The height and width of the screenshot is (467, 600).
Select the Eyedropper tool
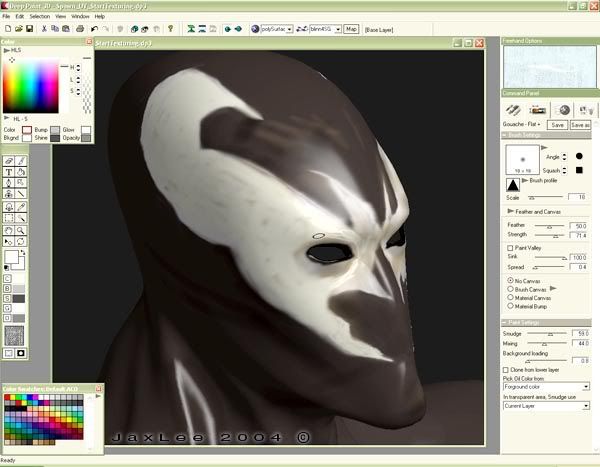point(21,207)
